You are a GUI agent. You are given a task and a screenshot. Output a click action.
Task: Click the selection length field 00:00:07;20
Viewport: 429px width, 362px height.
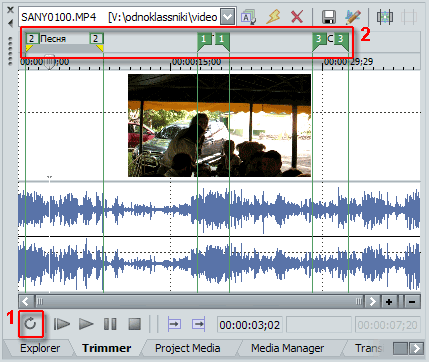[387, 325]
